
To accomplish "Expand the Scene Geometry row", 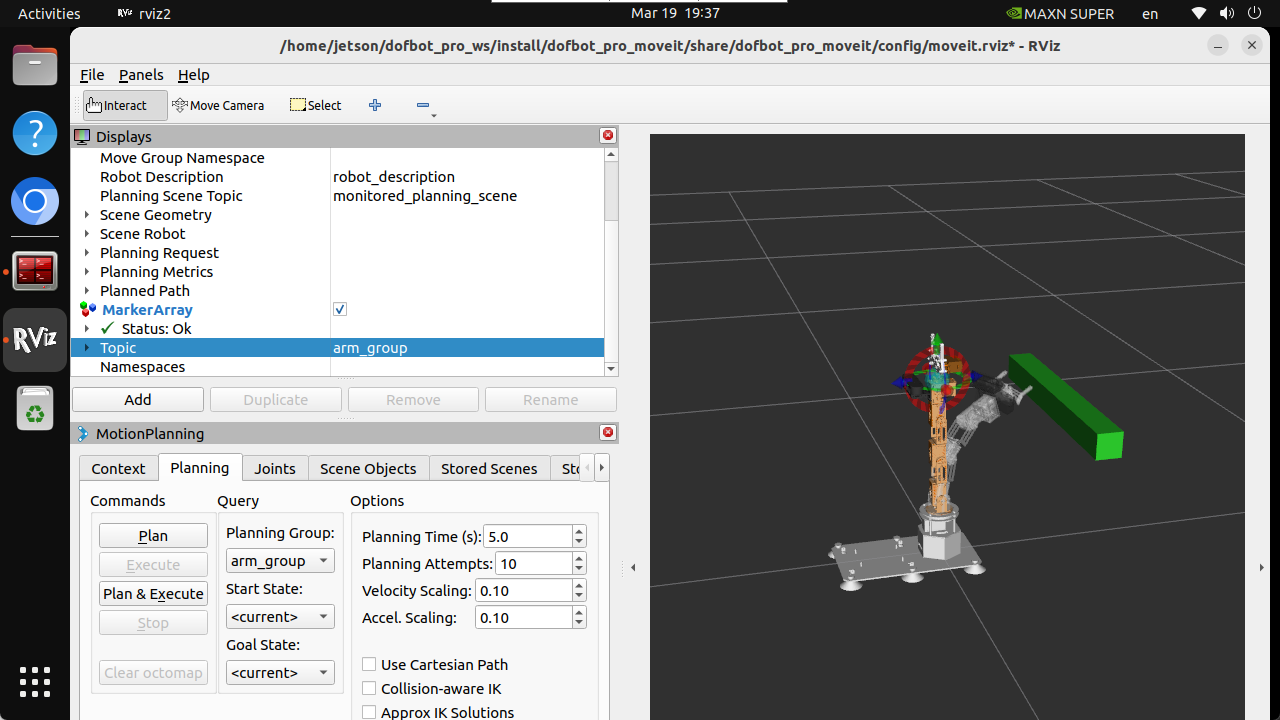I will [87, 215].
